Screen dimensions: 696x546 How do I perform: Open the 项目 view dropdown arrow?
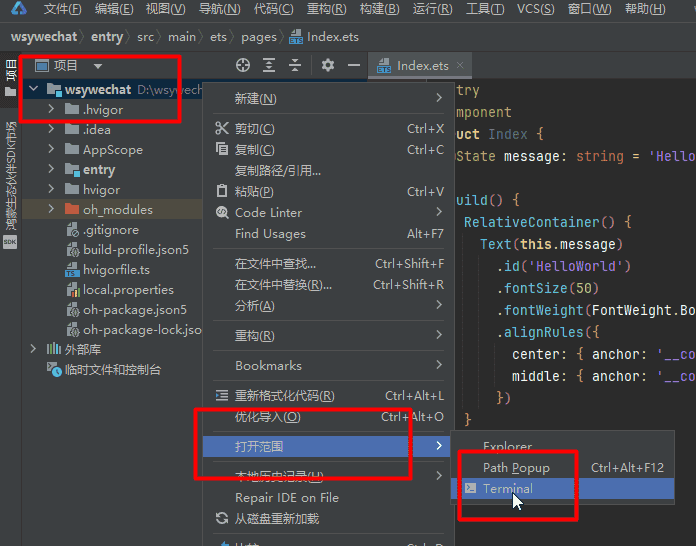(x=98, y=66)
